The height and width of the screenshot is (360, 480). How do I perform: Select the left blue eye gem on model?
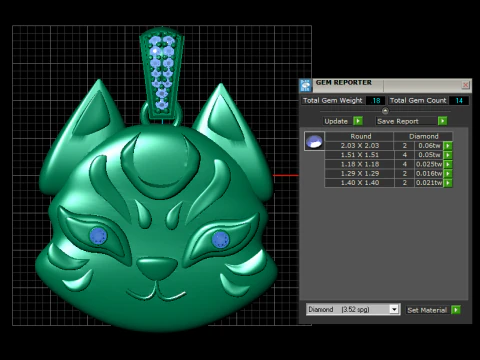(x=98, y=236)
